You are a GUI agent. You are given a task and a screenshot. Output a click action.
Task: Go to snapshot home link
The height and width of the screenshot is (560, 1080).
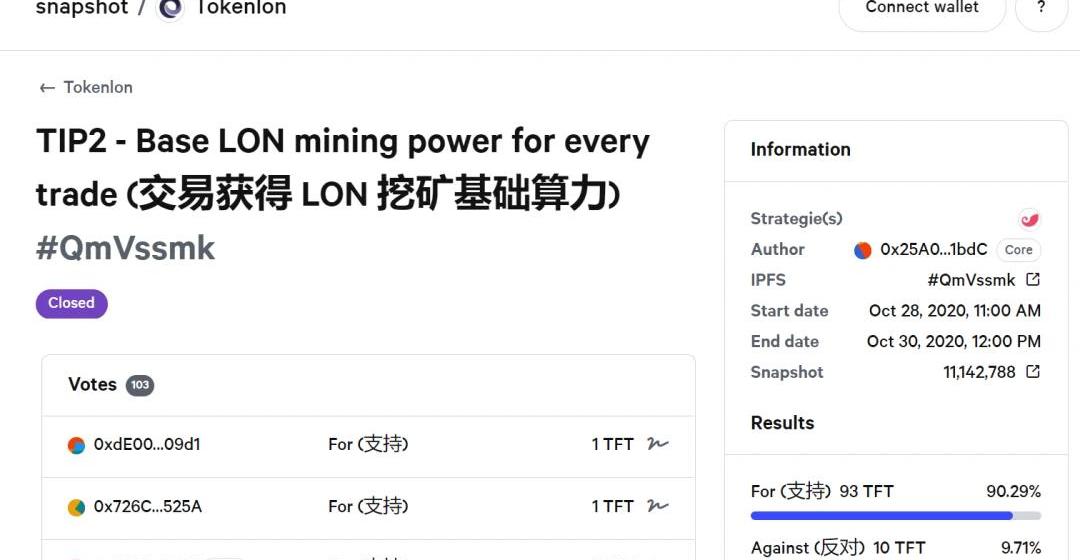tap(82, 8)
